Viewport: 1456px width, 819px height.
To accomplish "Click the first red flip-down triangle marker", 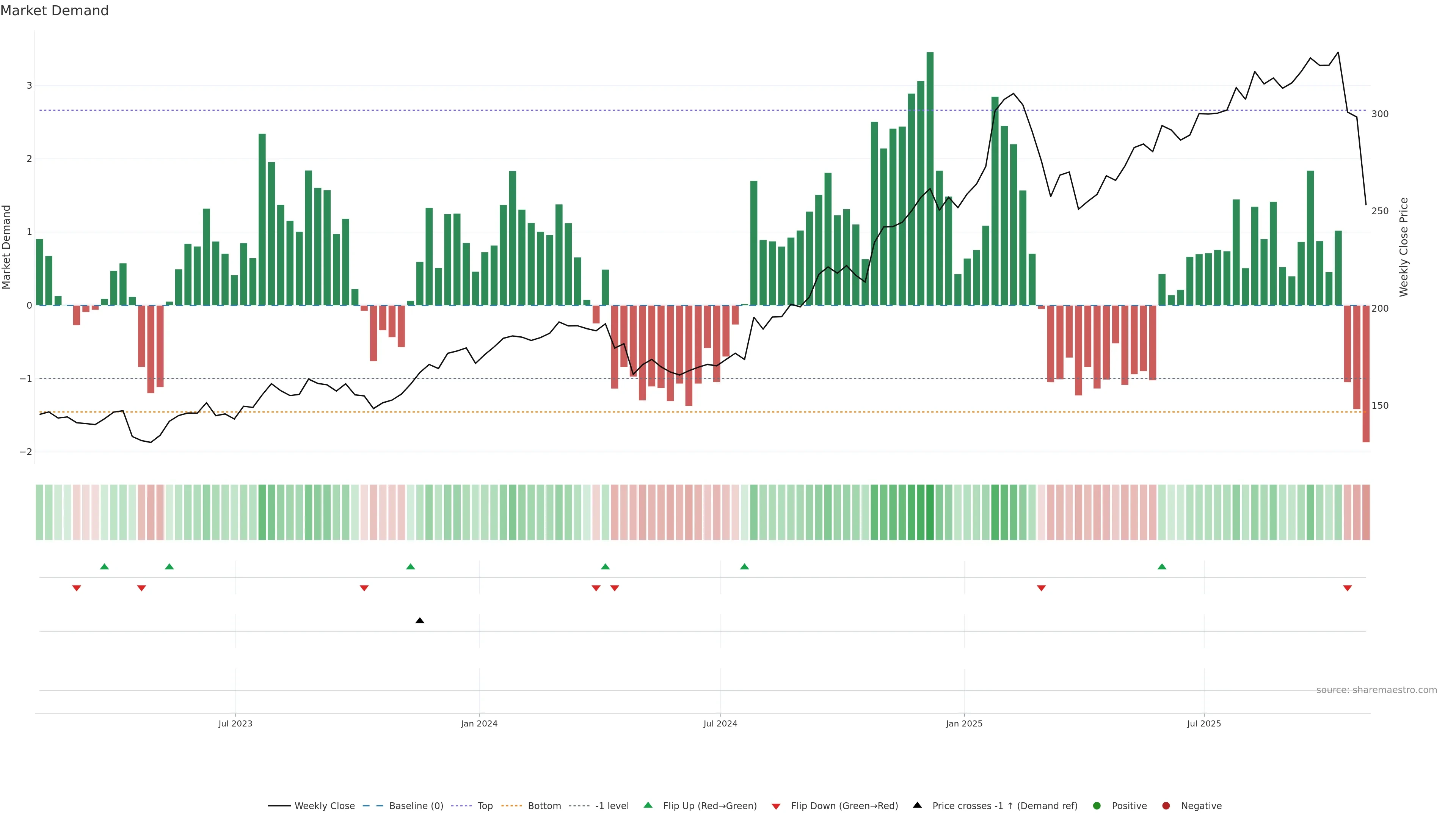I will tap(76, 588).
